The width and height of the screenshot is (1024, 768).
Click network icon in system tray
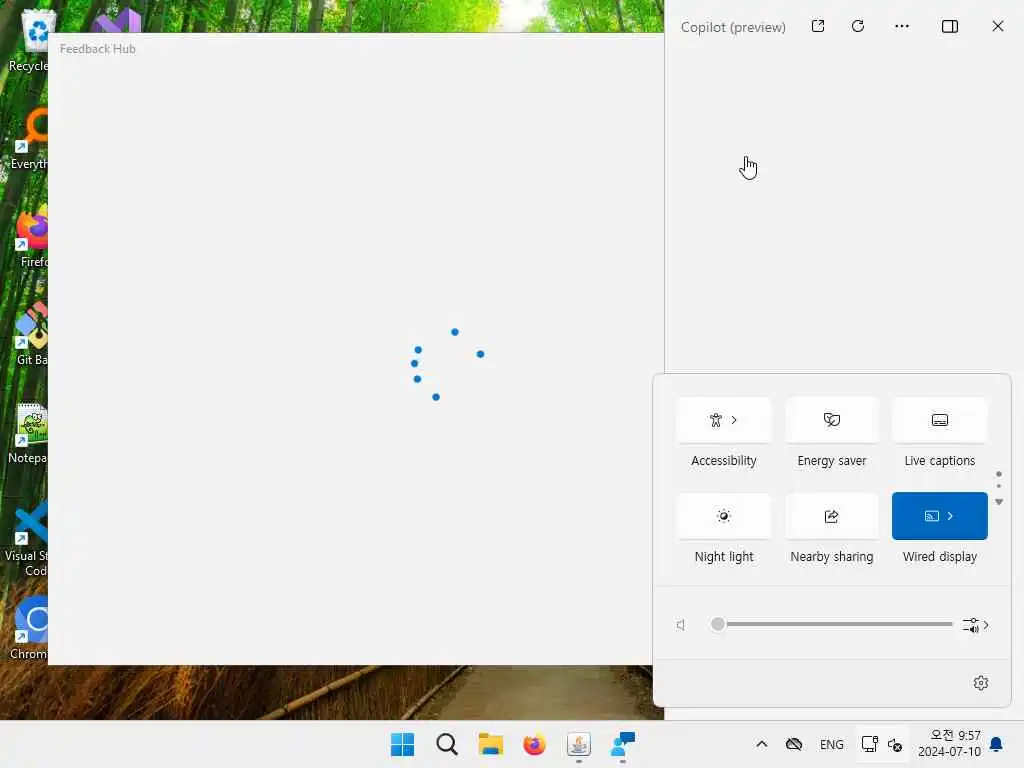point(869,744)
